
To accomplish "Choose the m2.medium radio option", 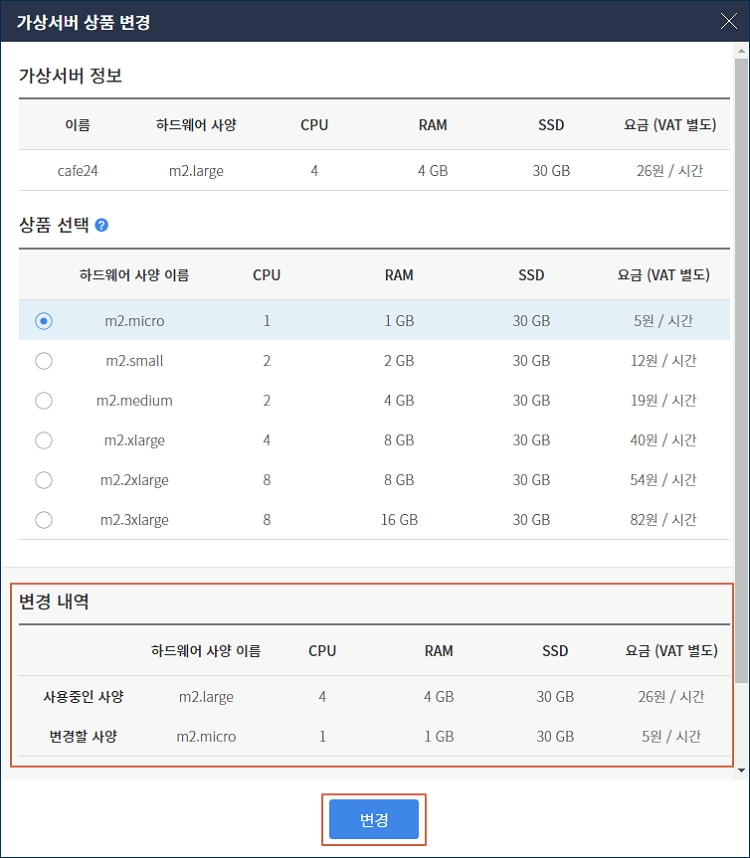I will coord(44,401).
